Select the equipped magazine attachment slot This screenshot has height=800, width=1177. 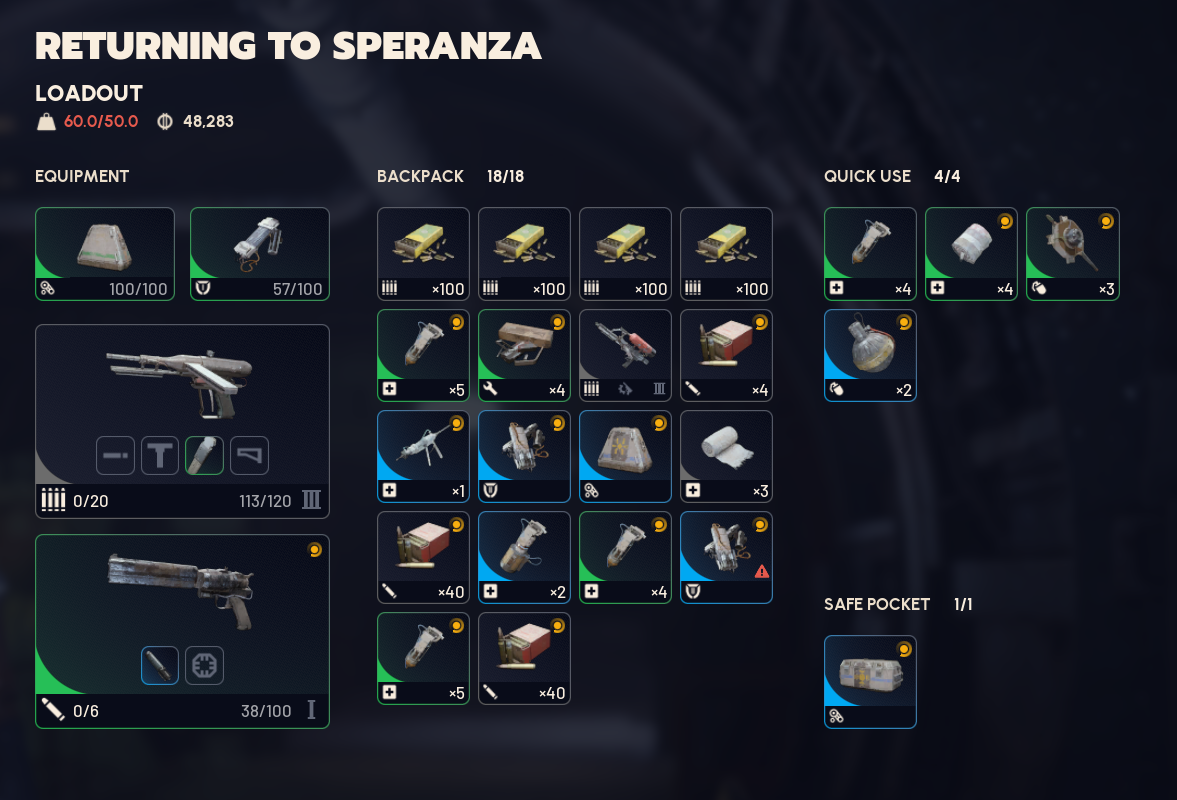(x=204, y=456)
